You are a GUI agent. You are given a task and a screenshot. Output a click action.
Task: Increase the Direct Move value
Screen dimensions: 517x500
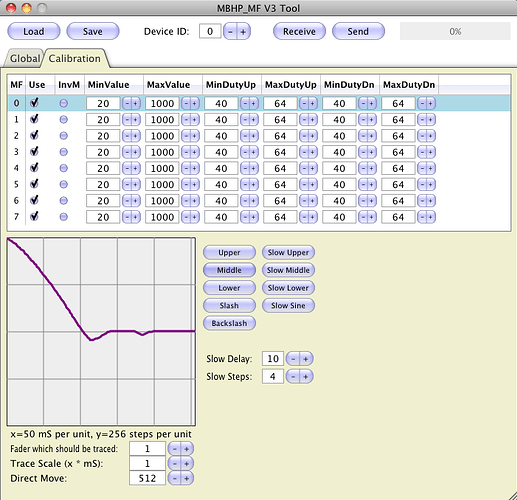187,479
